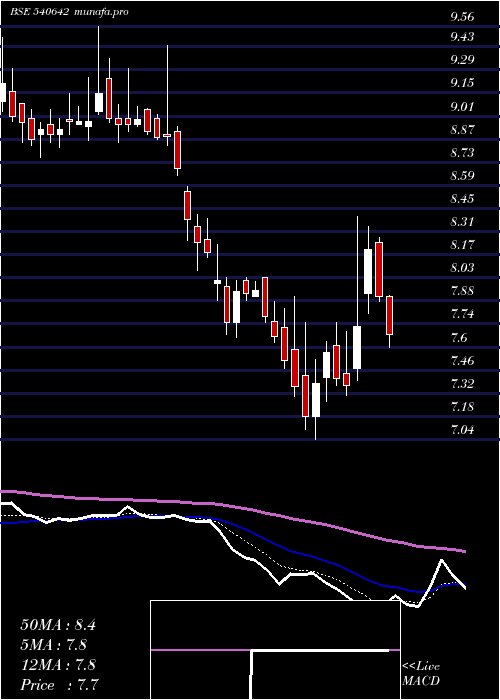500x700 pixels.
Task: Click the 7.04 price axis label
Action: [x=462, y=430]
